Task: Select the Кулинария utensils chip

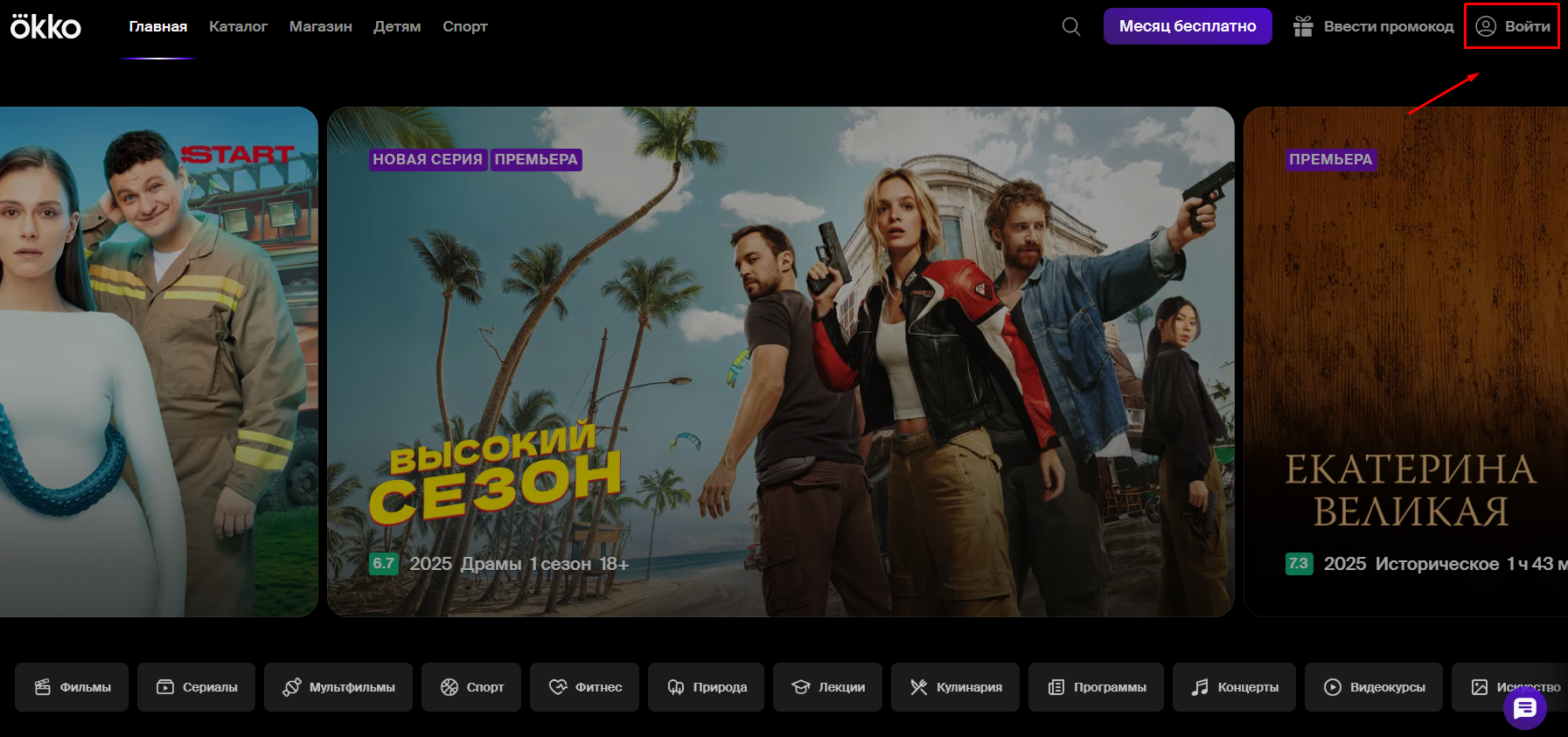Action: 955,687
